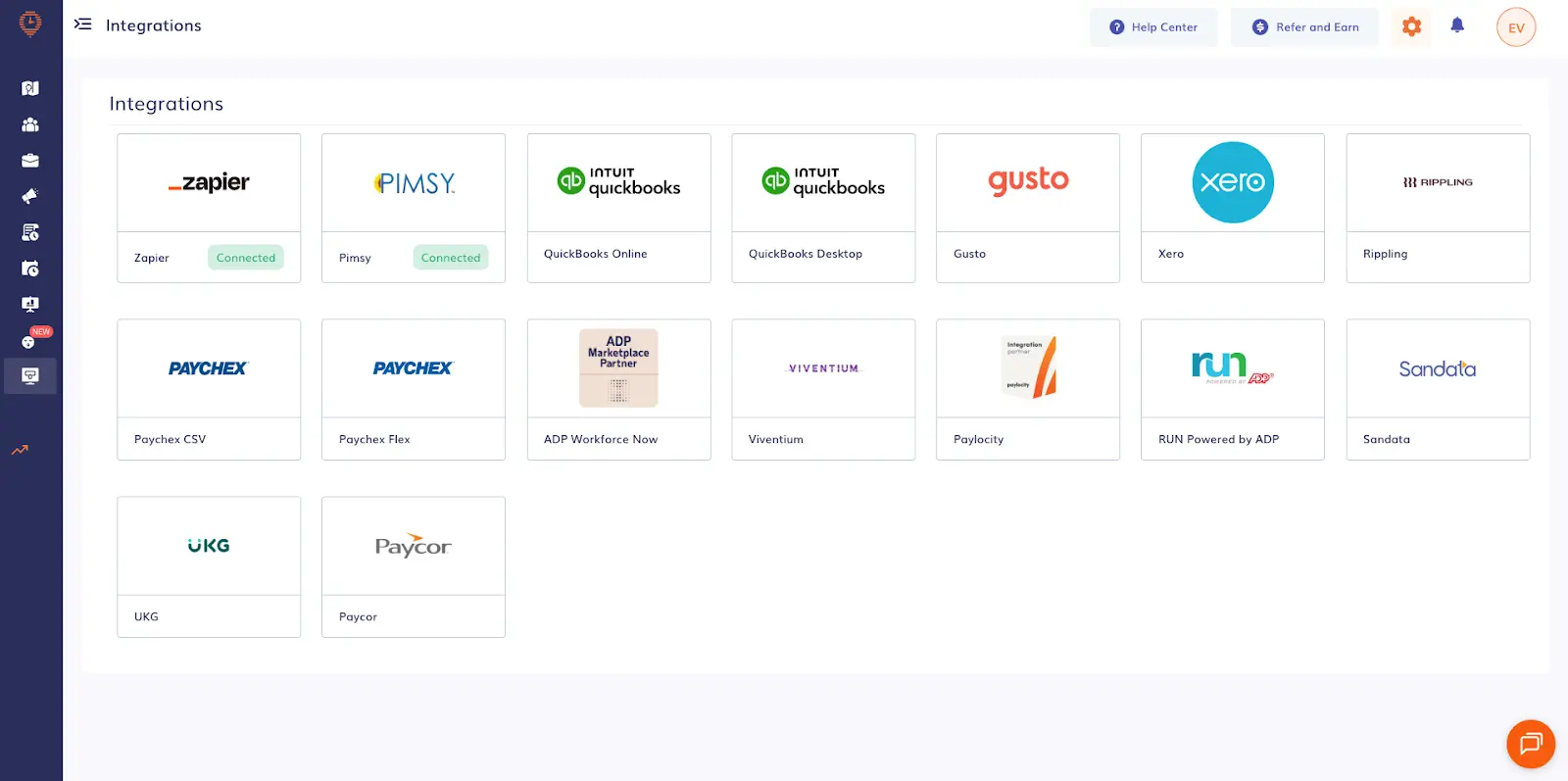
Task: Open the Xero logo card
Action: click(x=1233, y=183)
